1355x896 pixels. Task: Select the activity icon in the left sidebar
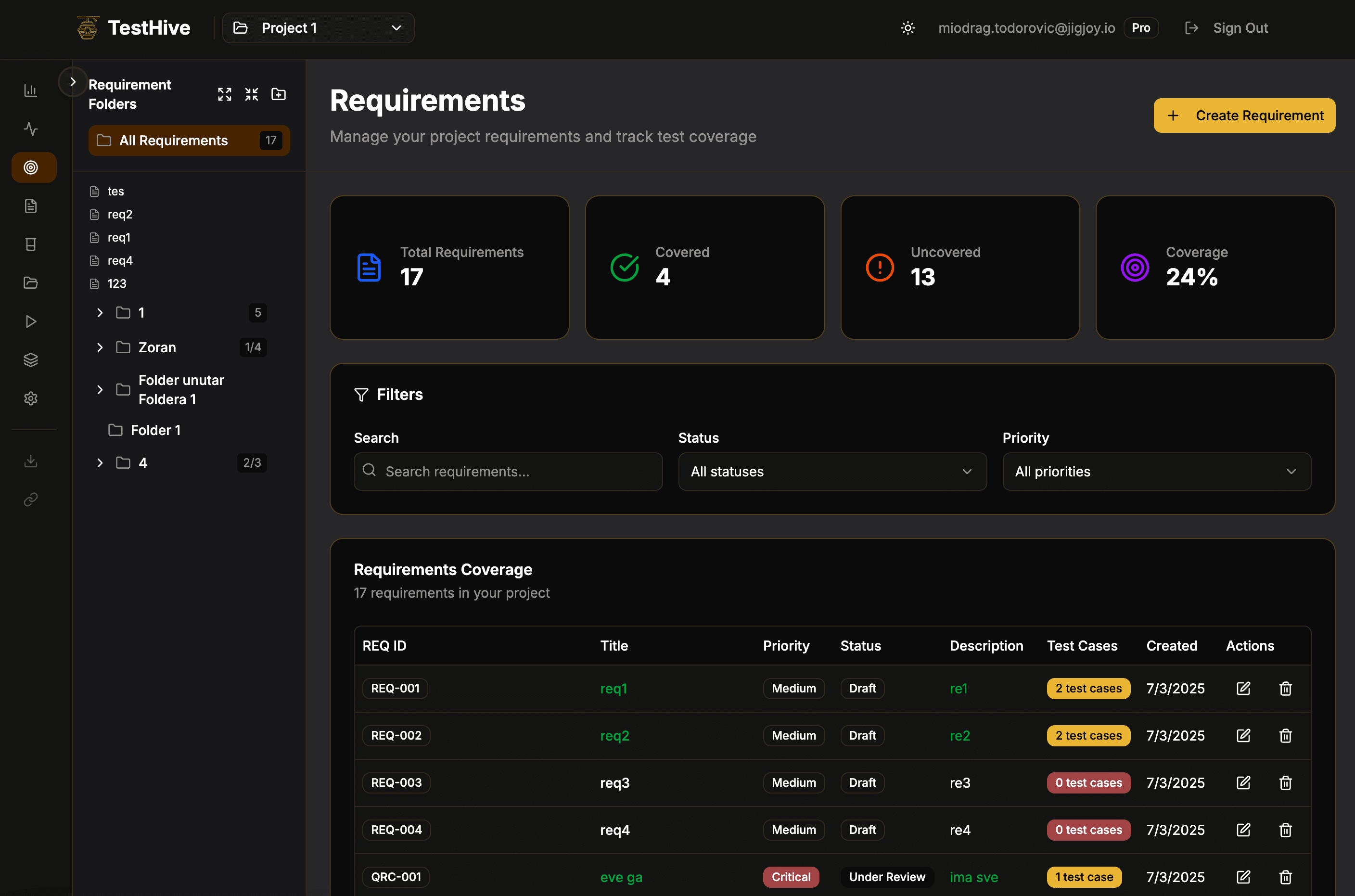click(30, 128)
